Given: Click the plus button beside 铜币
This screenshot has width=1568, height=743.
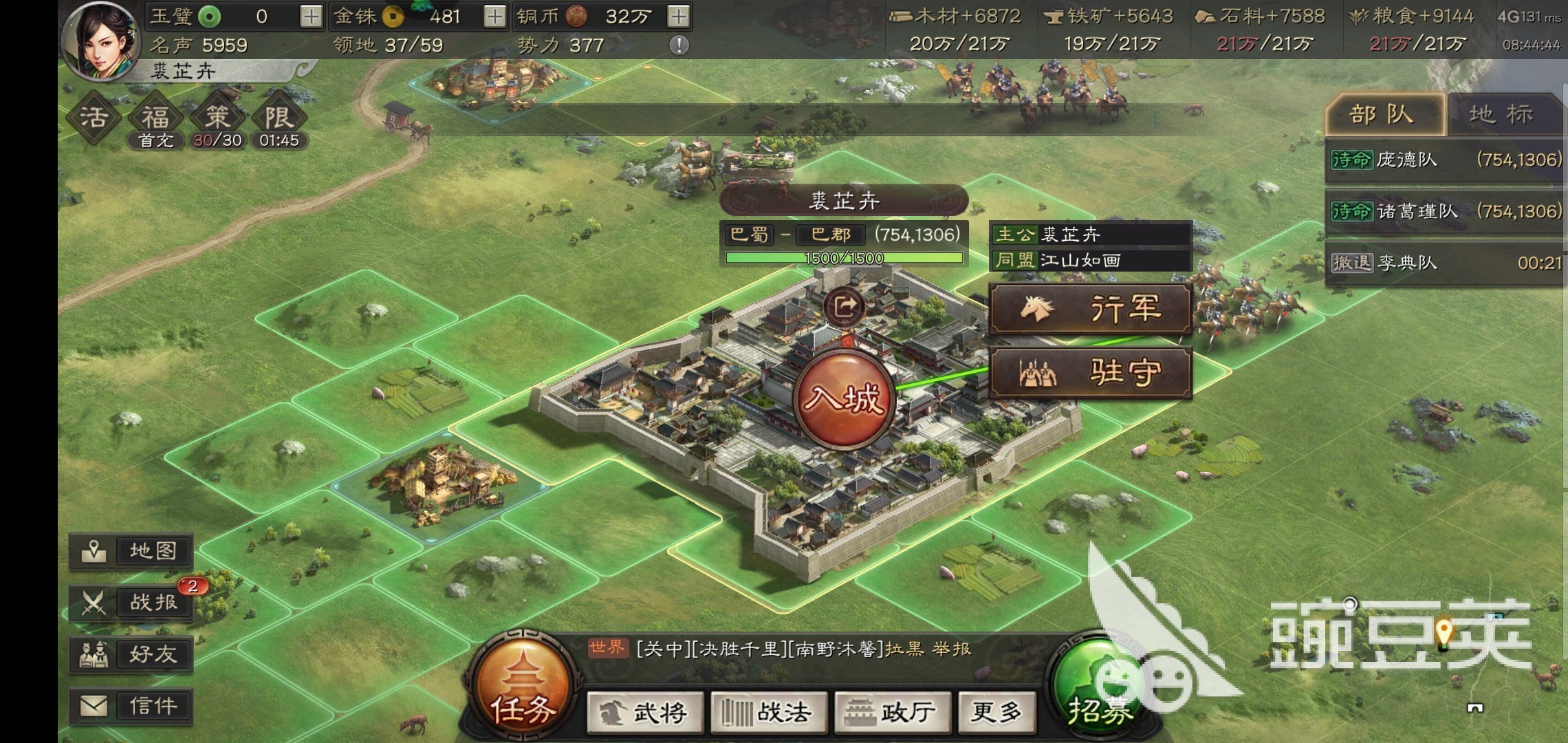Looking at the screenshot, I should (678, 17).
